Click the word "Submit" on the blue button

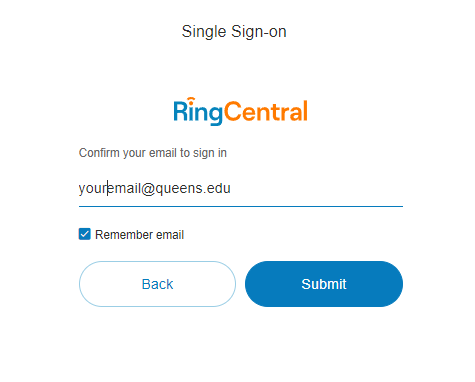coord(324,284)
